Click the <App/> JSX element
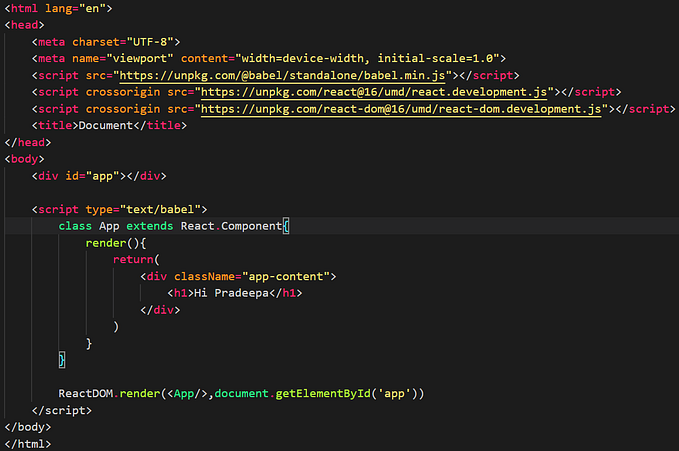The height and width of the screenshot is (451, 679). tap(187, 394)
